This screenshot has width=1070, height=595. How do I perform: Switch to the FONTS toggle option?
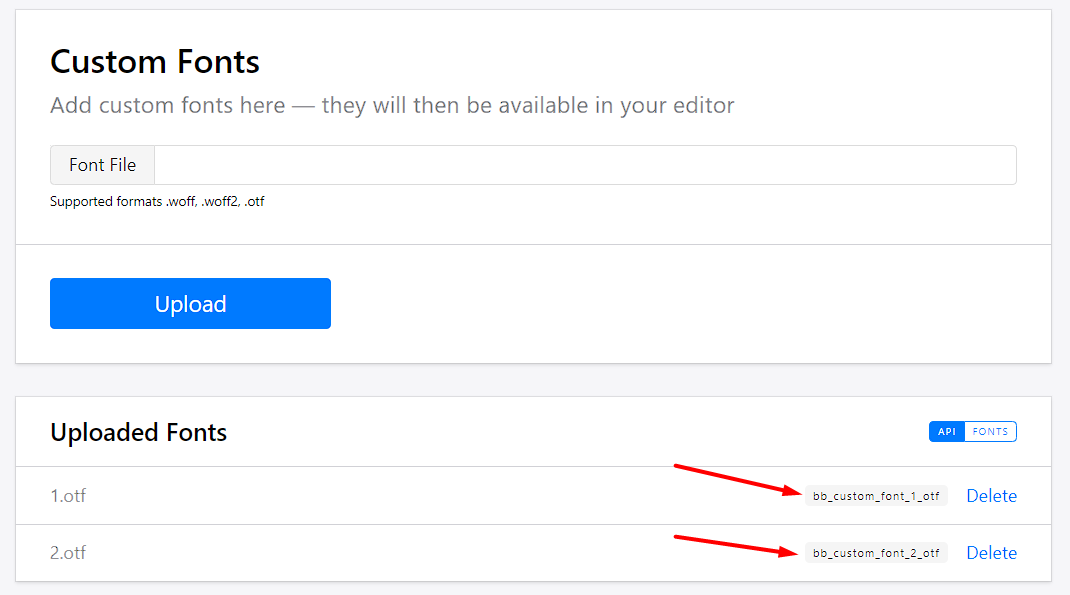[x=990, y=432]
